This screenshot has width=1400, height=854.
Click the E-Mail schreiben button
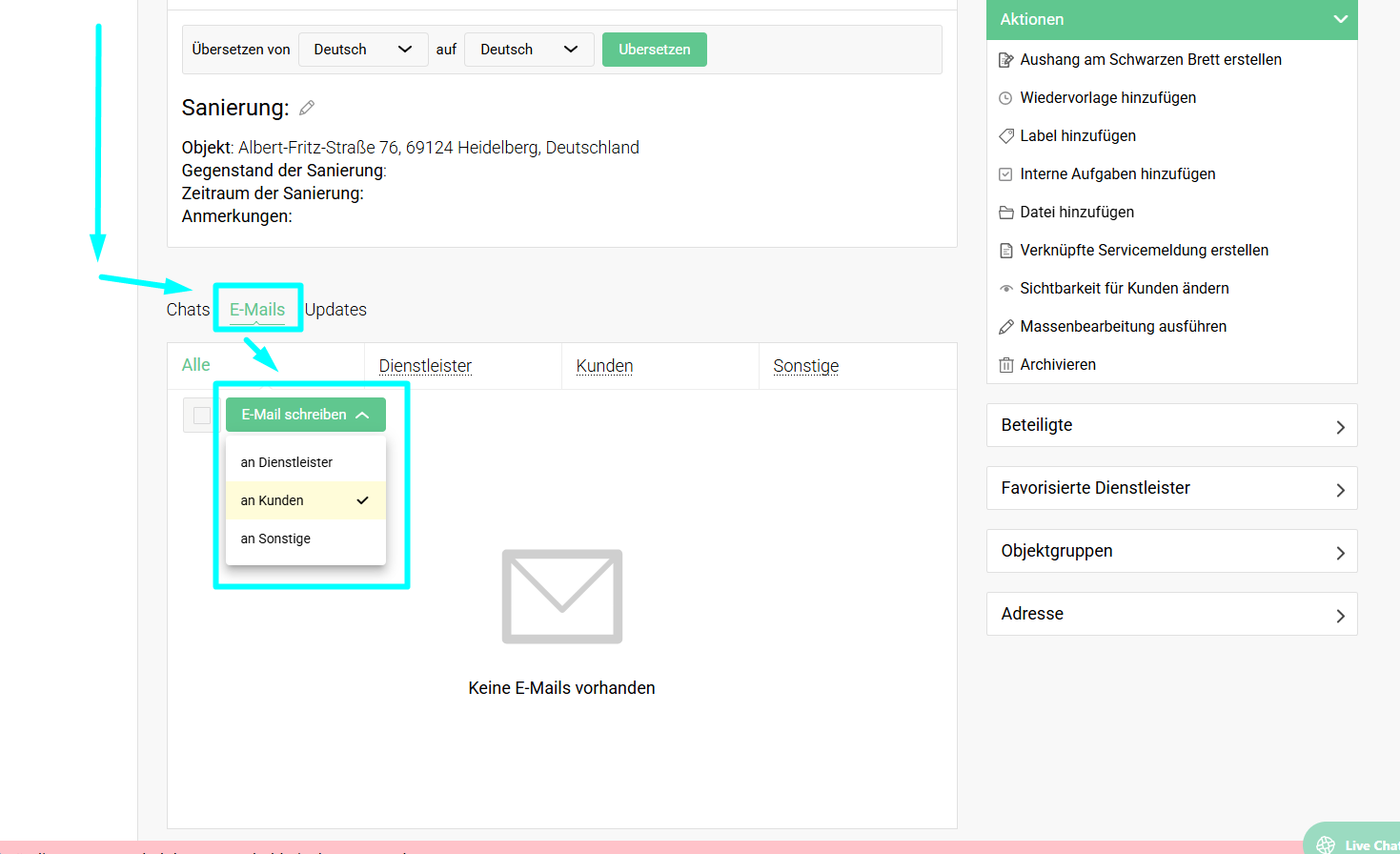tap(305, 415)
